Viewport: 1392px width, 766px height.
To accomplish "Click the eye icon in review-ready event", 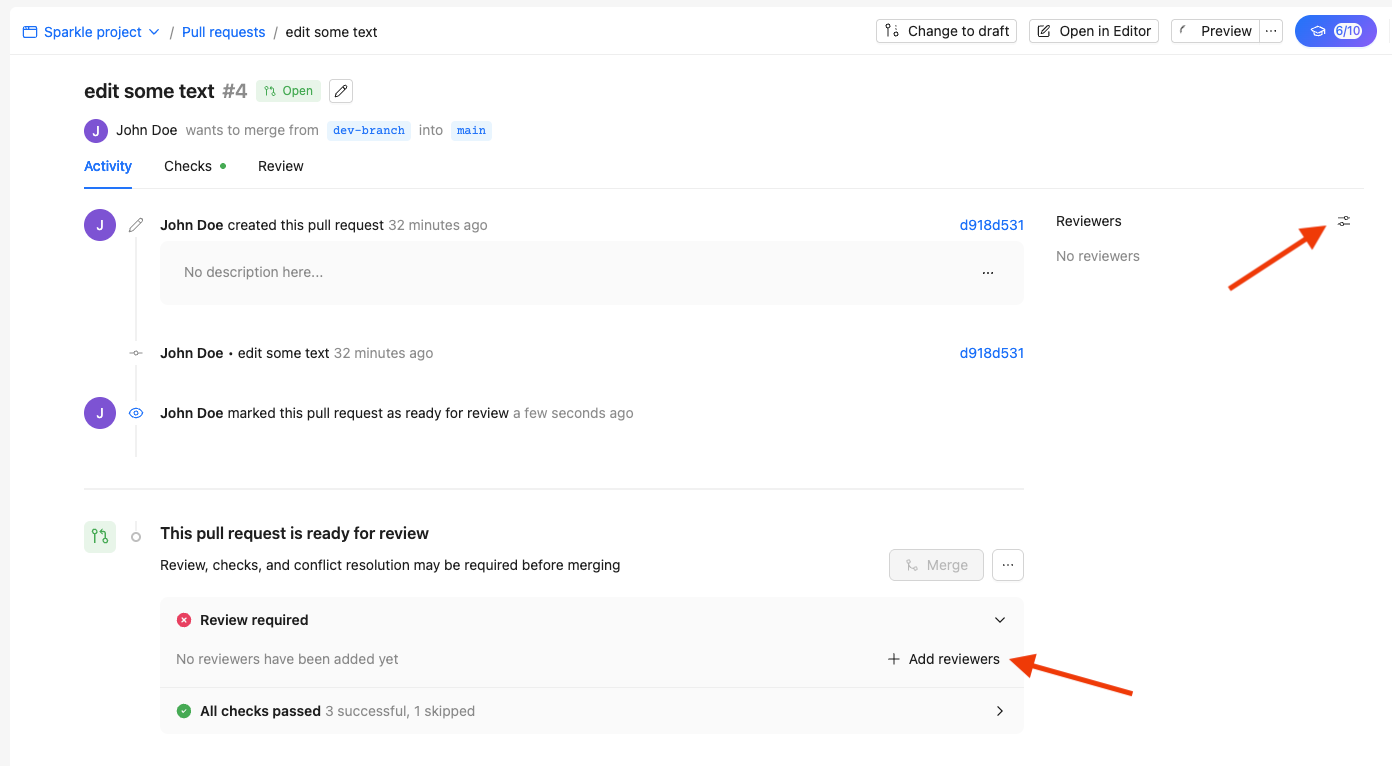I will point(136,413).
